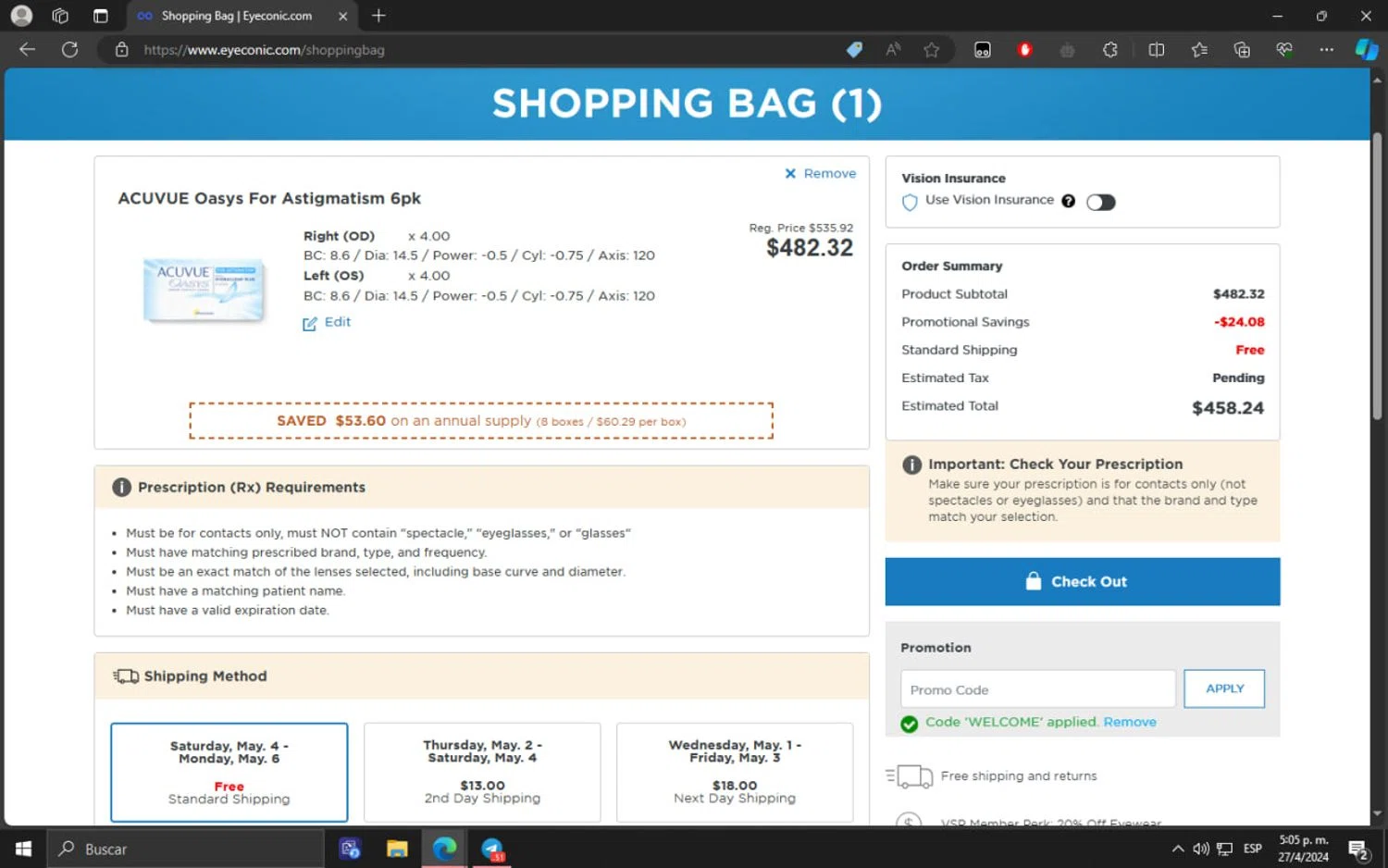Click the blue X icon next to Remove
Image resolution: width=1388 pixels, height=868 pixels.
tap(790, 173)
